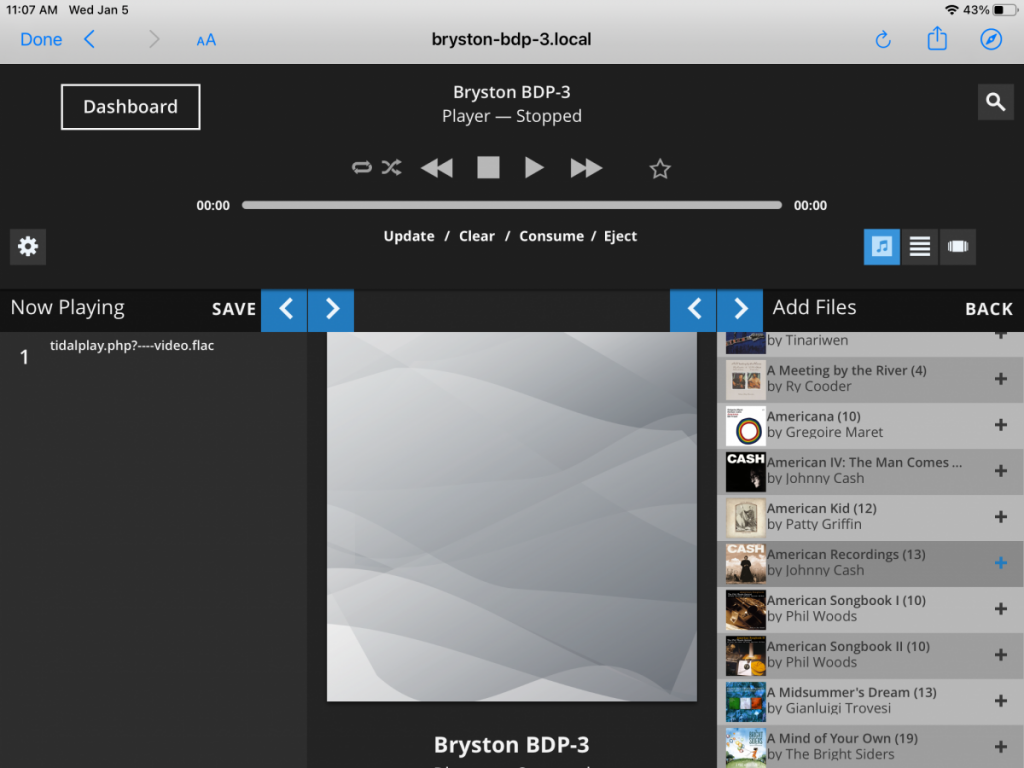Add American Songbook I to queue

point(1000,609)
